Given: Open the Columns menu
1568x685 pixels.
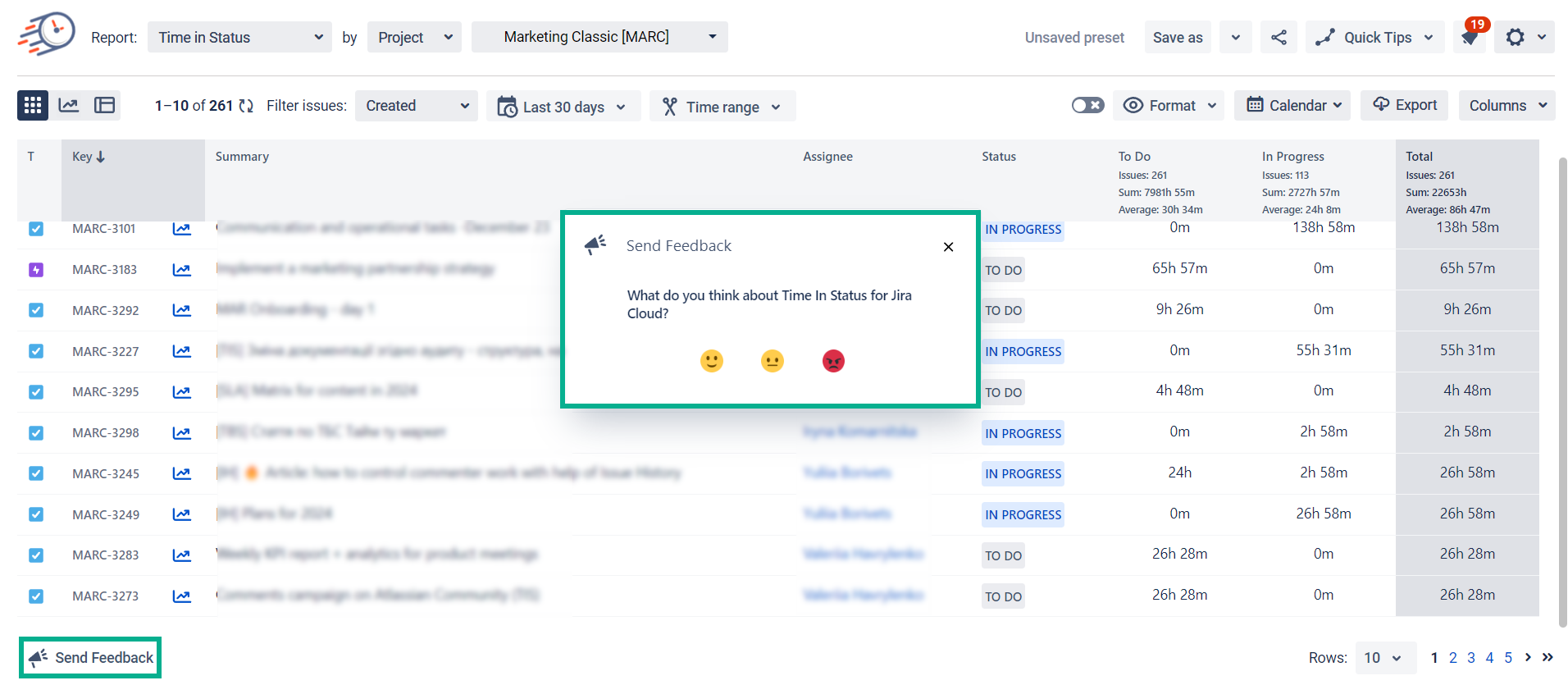Looking at the screenshot, I should (1506, 106).
